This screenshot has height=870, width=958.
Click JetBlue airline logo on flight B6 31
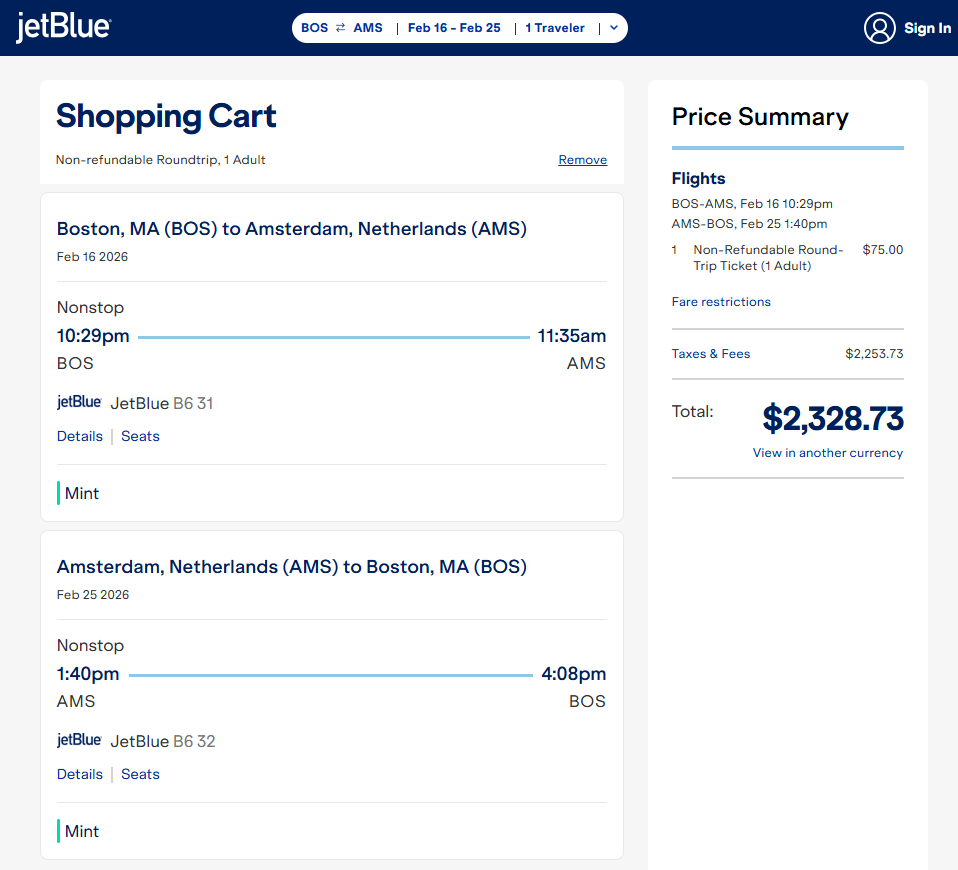[x=79, y=402]
